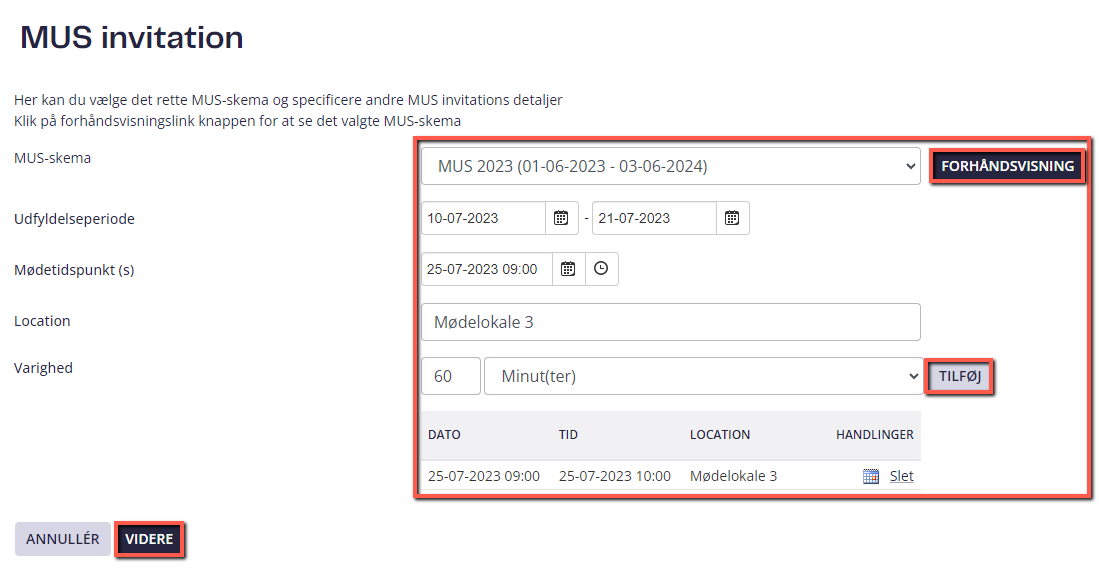The width and height of the screenshot is (1099, 572).
Task: Click the Forhåndsvisning button
Action: (x=1007, y=166)
